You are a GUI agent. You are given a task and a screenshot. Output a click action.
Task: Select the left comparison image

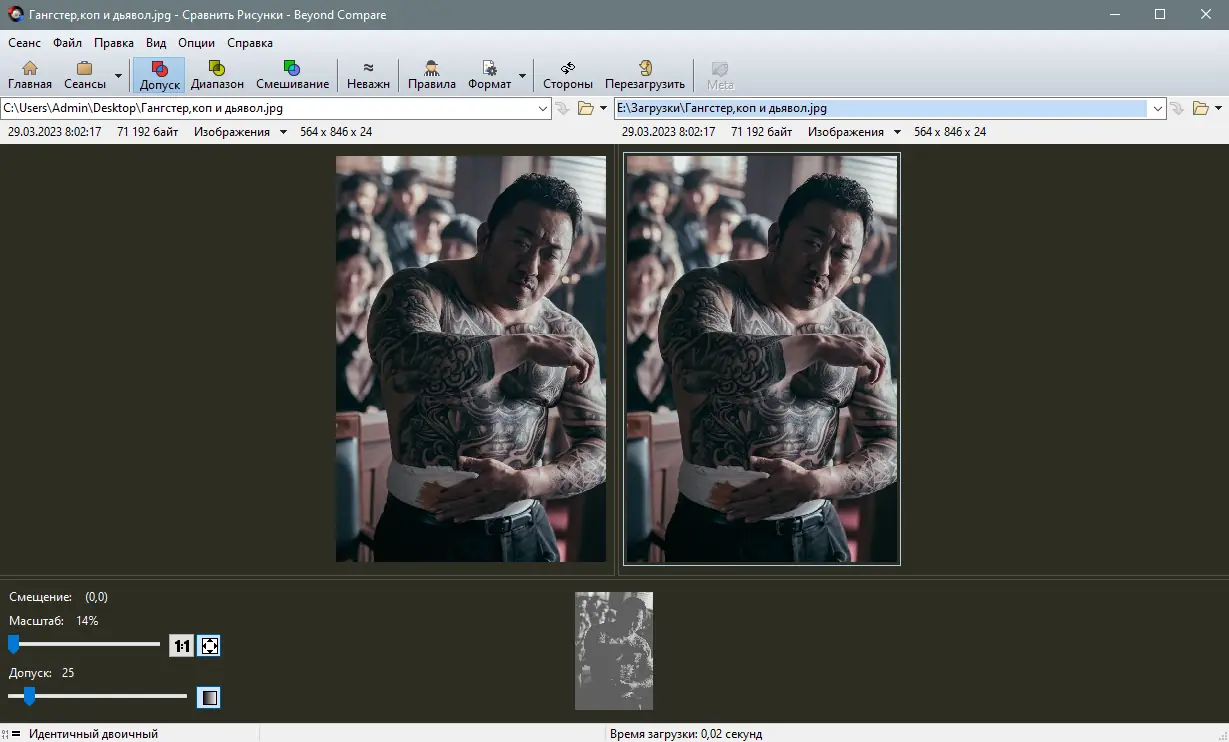coord(471,359)
